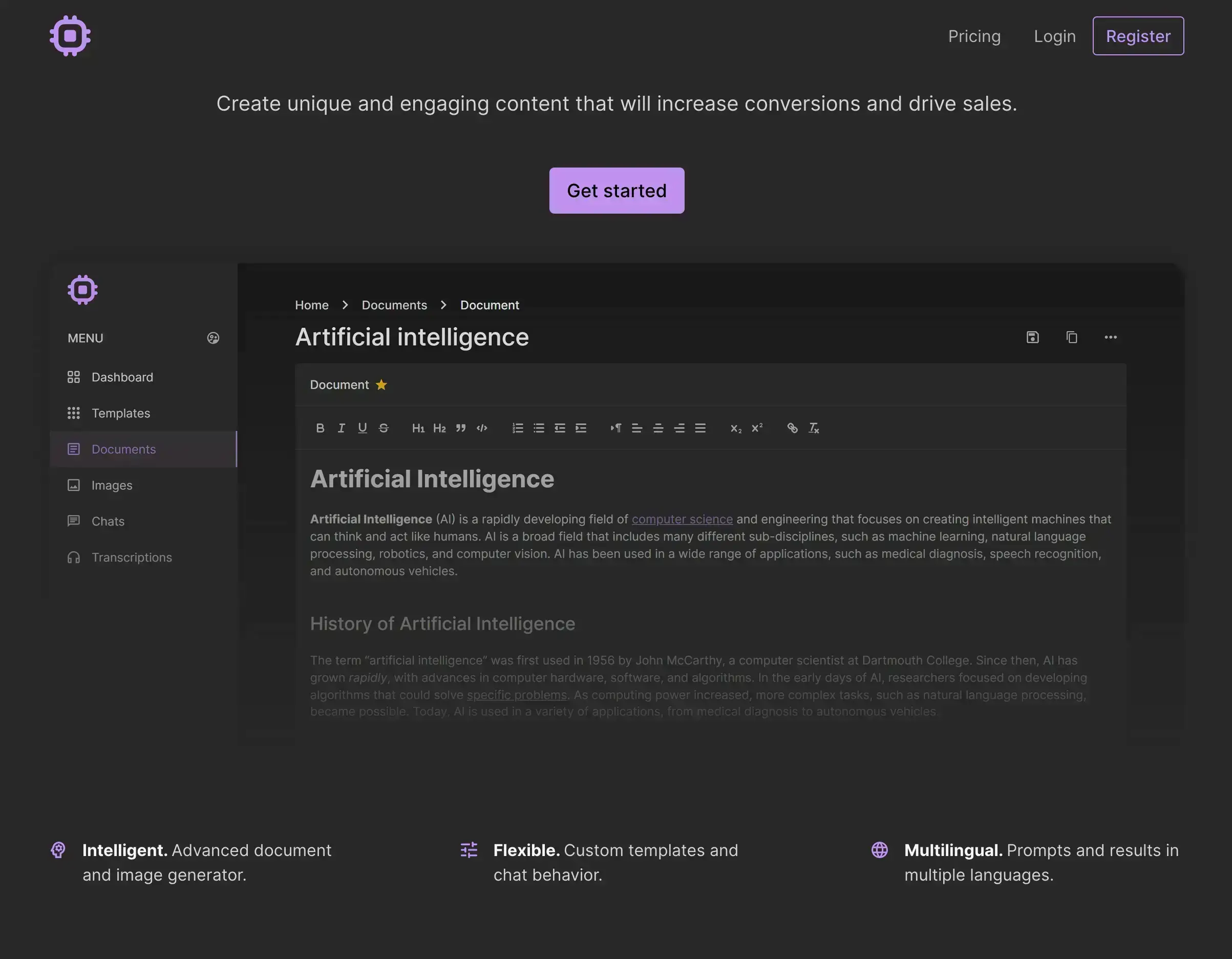Viewport: 1232px width, 959px height.
Task: Click the Artificial Intelligence editor heading
Action: [432, 478]
